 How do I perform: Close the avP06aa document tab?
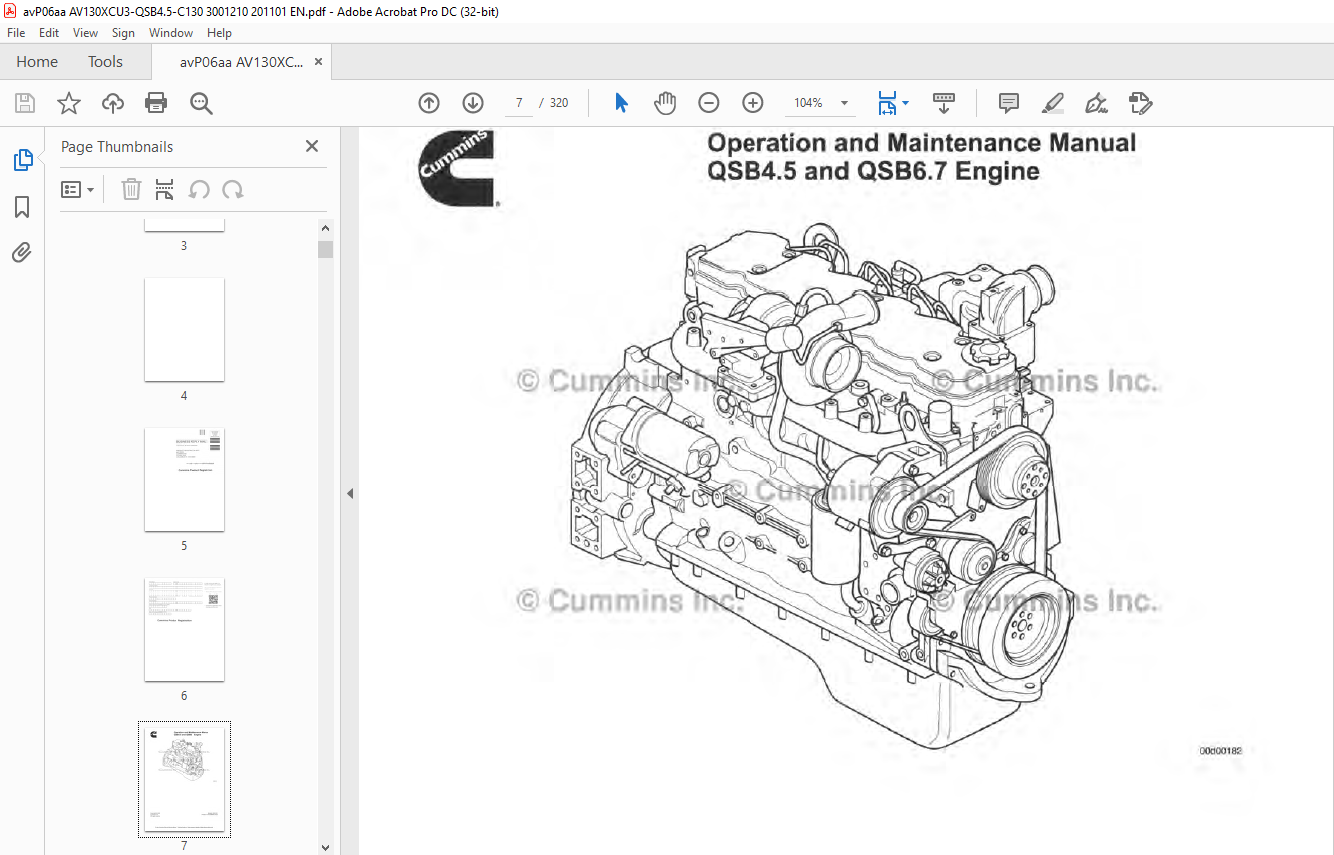(319, 62)
